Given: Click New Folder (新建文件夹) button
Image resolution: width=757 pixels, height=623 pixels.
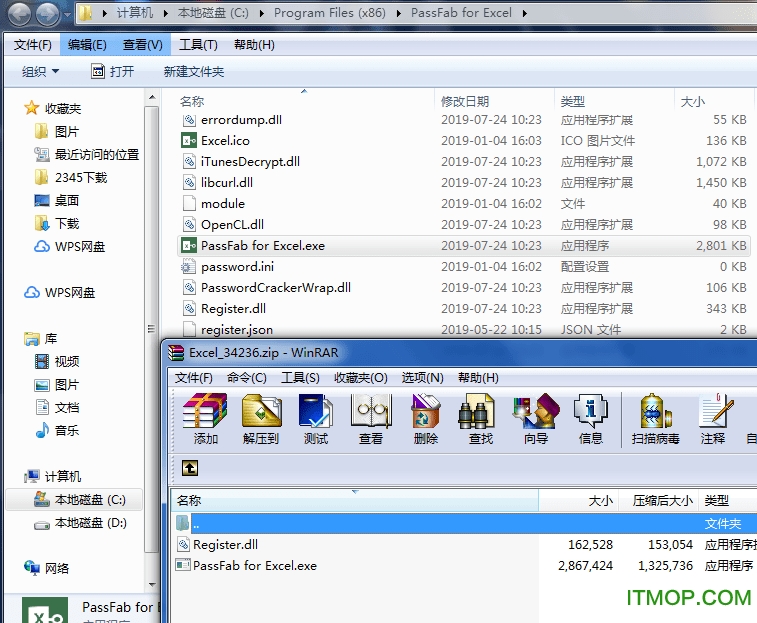Looking at the screenshot, I should 194,72.
